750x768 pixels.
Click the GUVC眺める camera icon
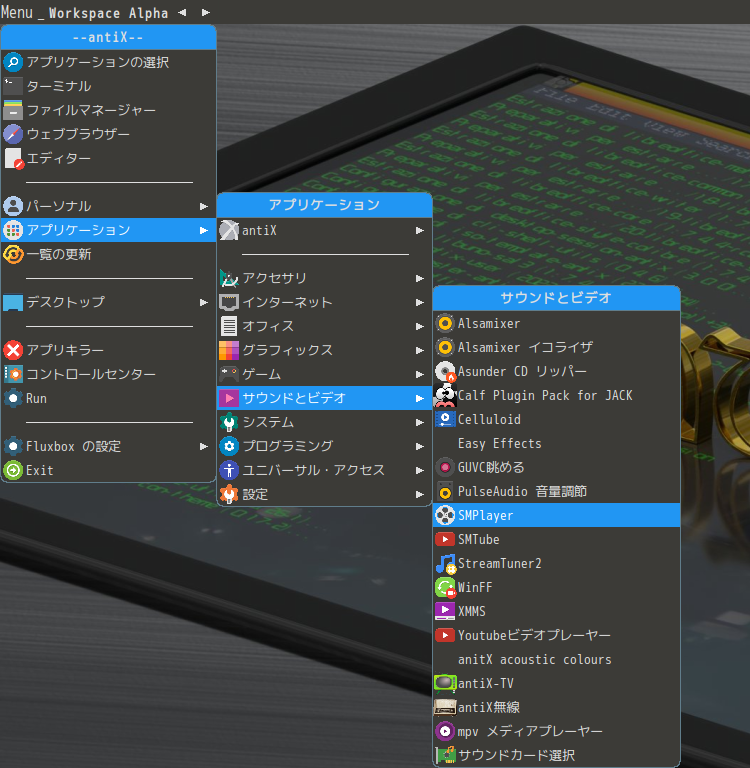445,467
